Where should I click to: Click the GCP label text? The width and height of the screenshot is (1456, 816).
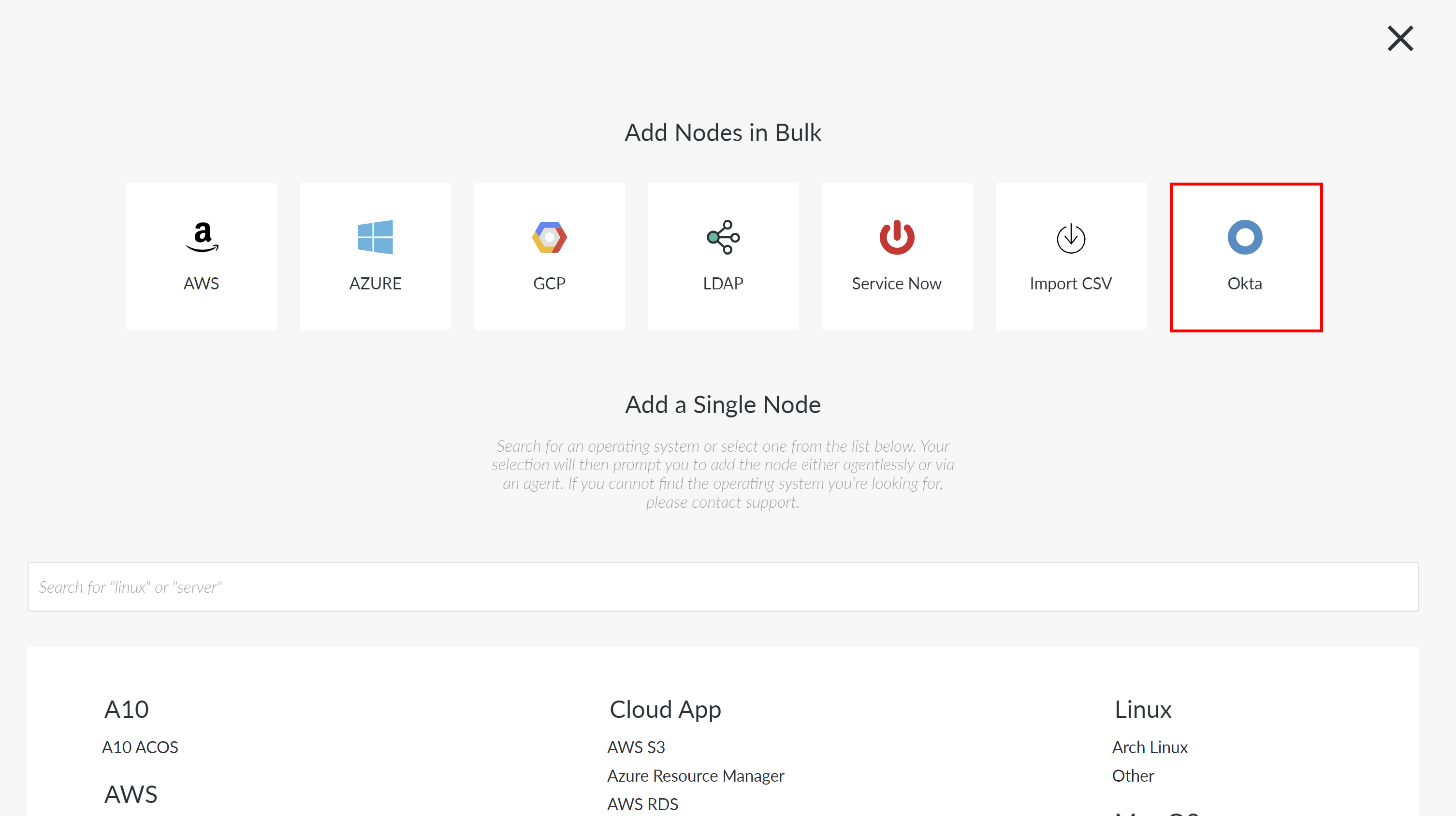point(550,283)
